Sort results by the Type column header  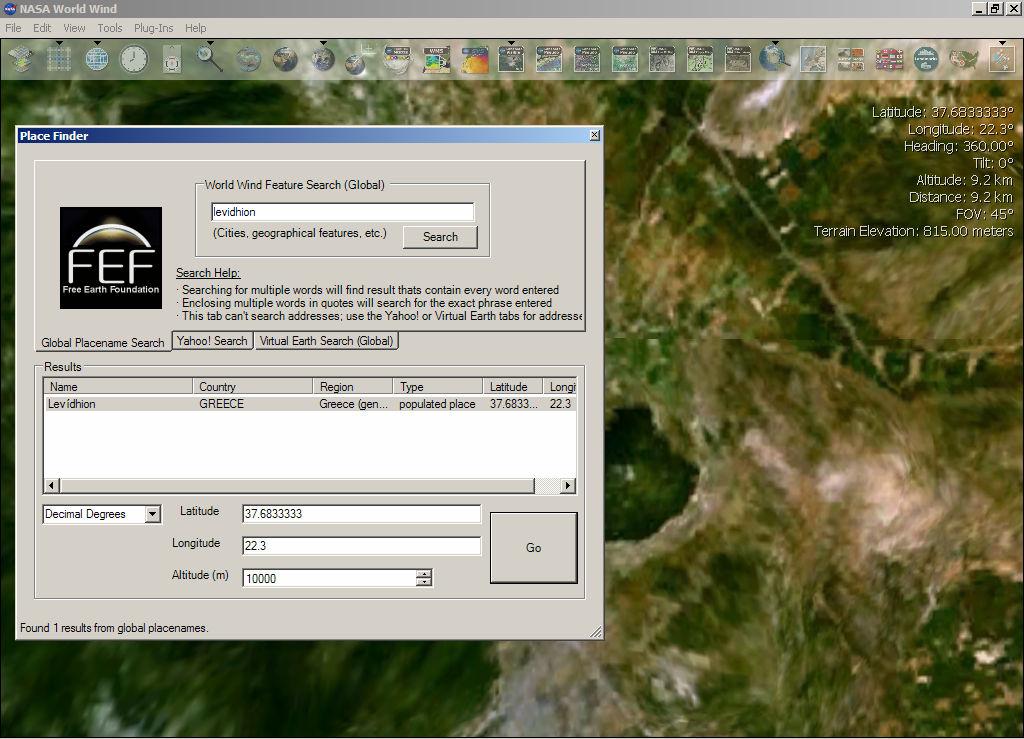pyautogui.click(x=438, y=386)
